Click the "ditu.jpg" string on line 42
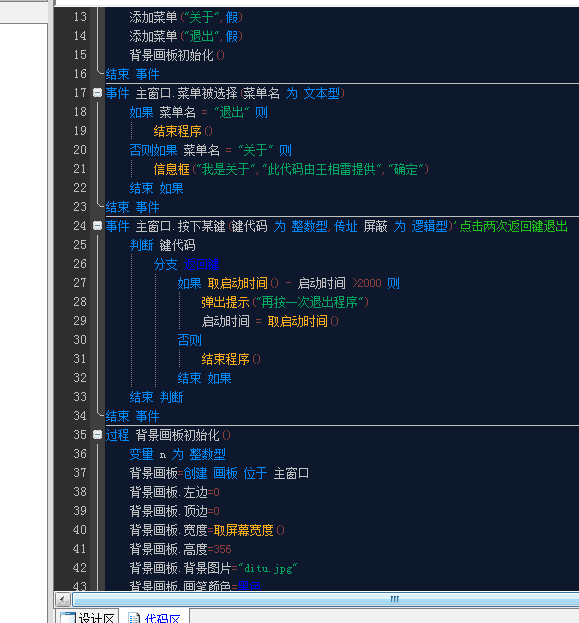The height and width of the screenshot is (623, 579). coord(267,568)
